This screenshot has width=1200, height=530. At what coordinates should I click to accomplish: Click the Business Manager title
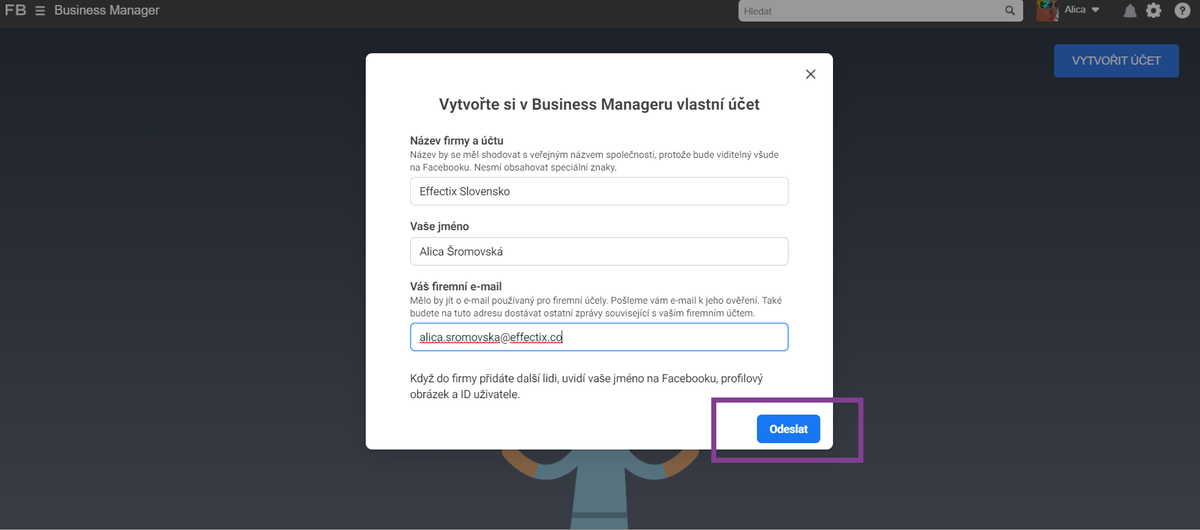(107, 11)
